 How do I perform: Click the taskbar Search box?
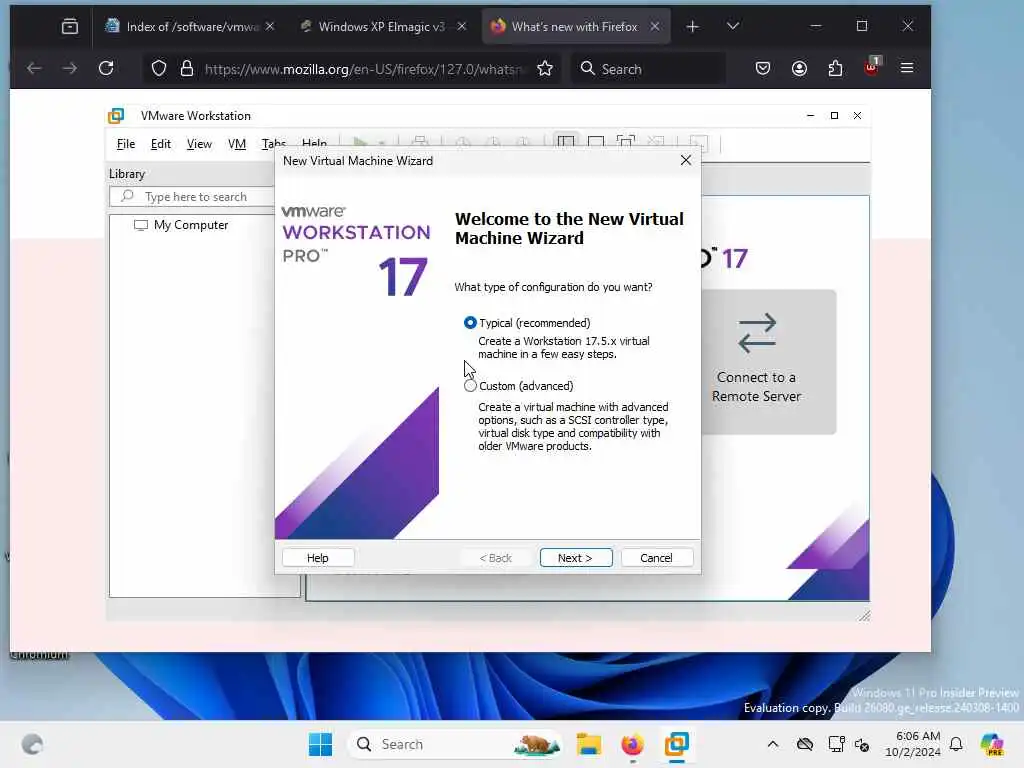[456, 744]
